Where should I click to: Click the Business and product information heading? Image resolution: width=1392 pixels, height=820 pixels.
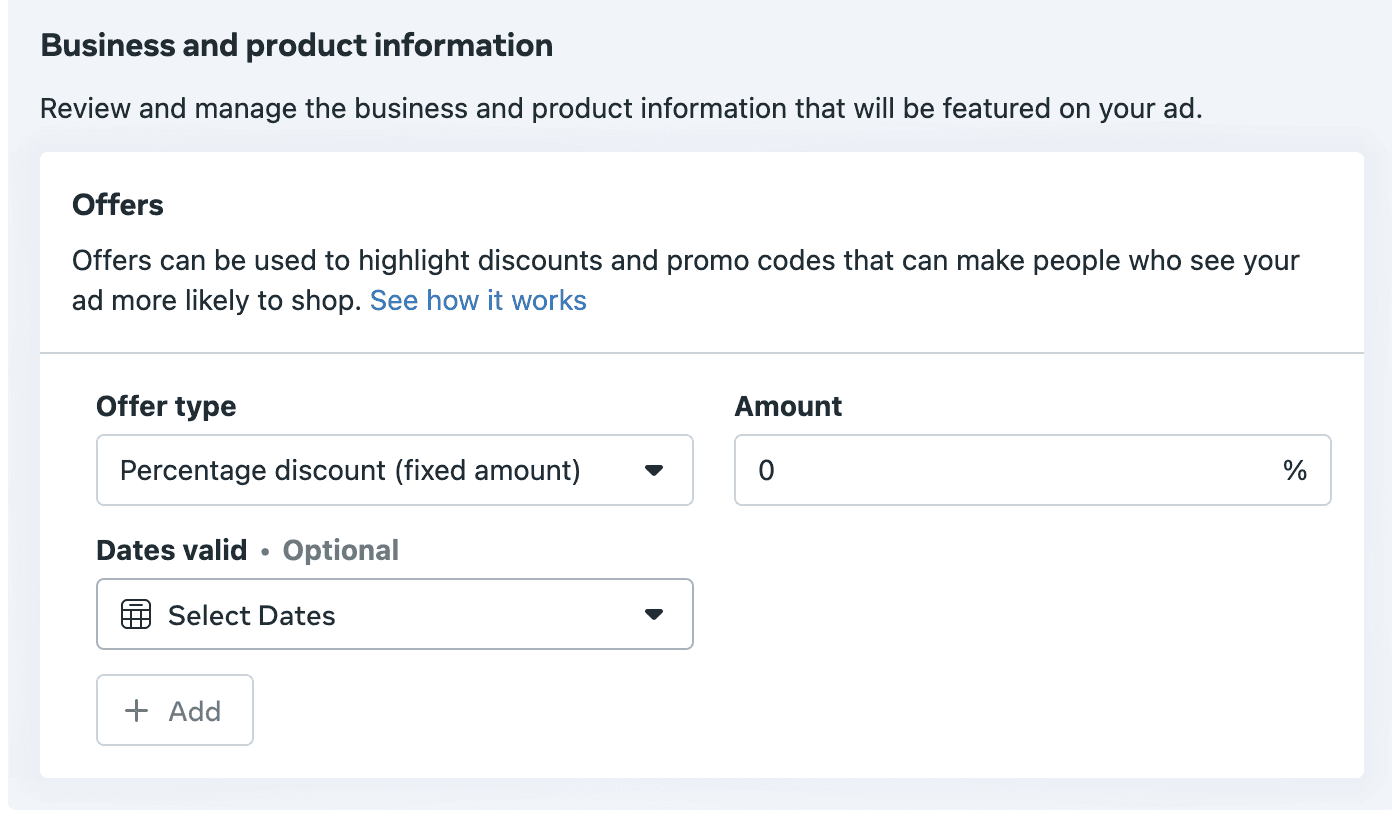tap(296, 45)
